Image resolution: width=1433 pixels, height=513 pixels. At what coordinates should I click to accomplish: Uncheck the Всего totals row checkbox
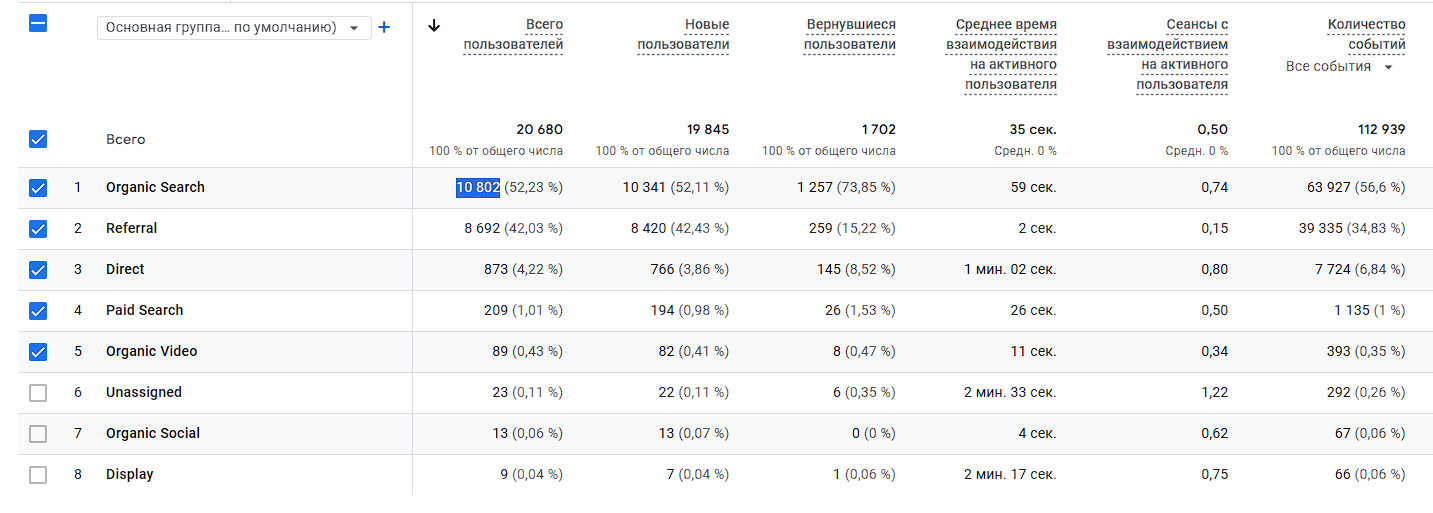pos(38,139)
